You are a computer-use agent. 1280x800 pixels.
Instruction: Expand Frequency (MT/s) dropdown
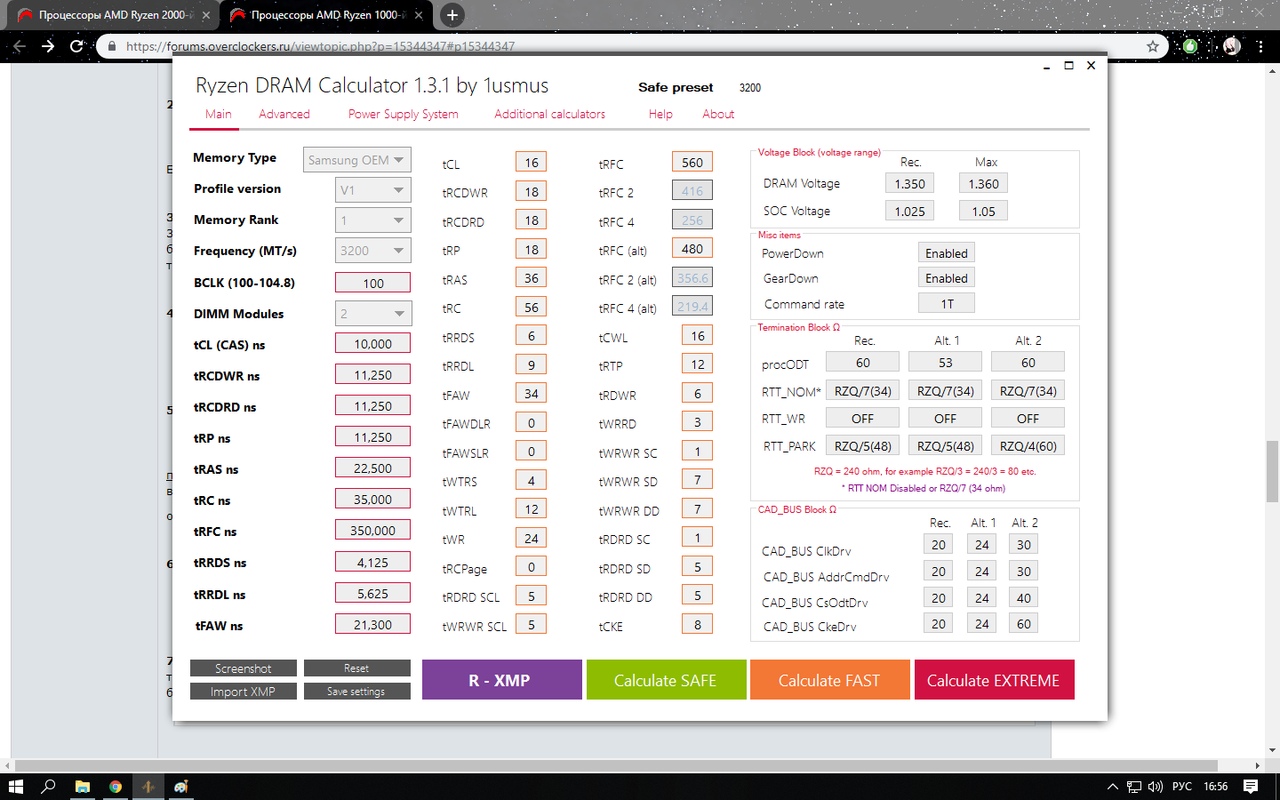click(373, 252)
